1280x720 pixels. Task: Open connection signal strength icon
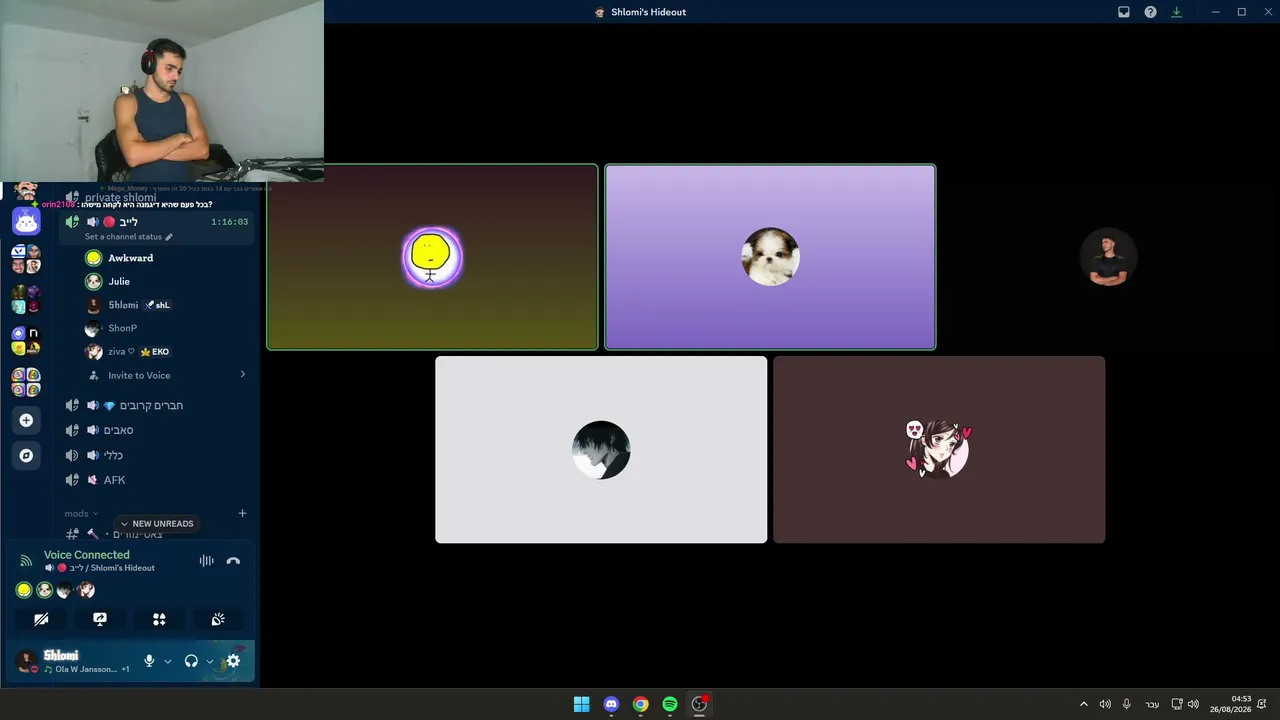26,561
